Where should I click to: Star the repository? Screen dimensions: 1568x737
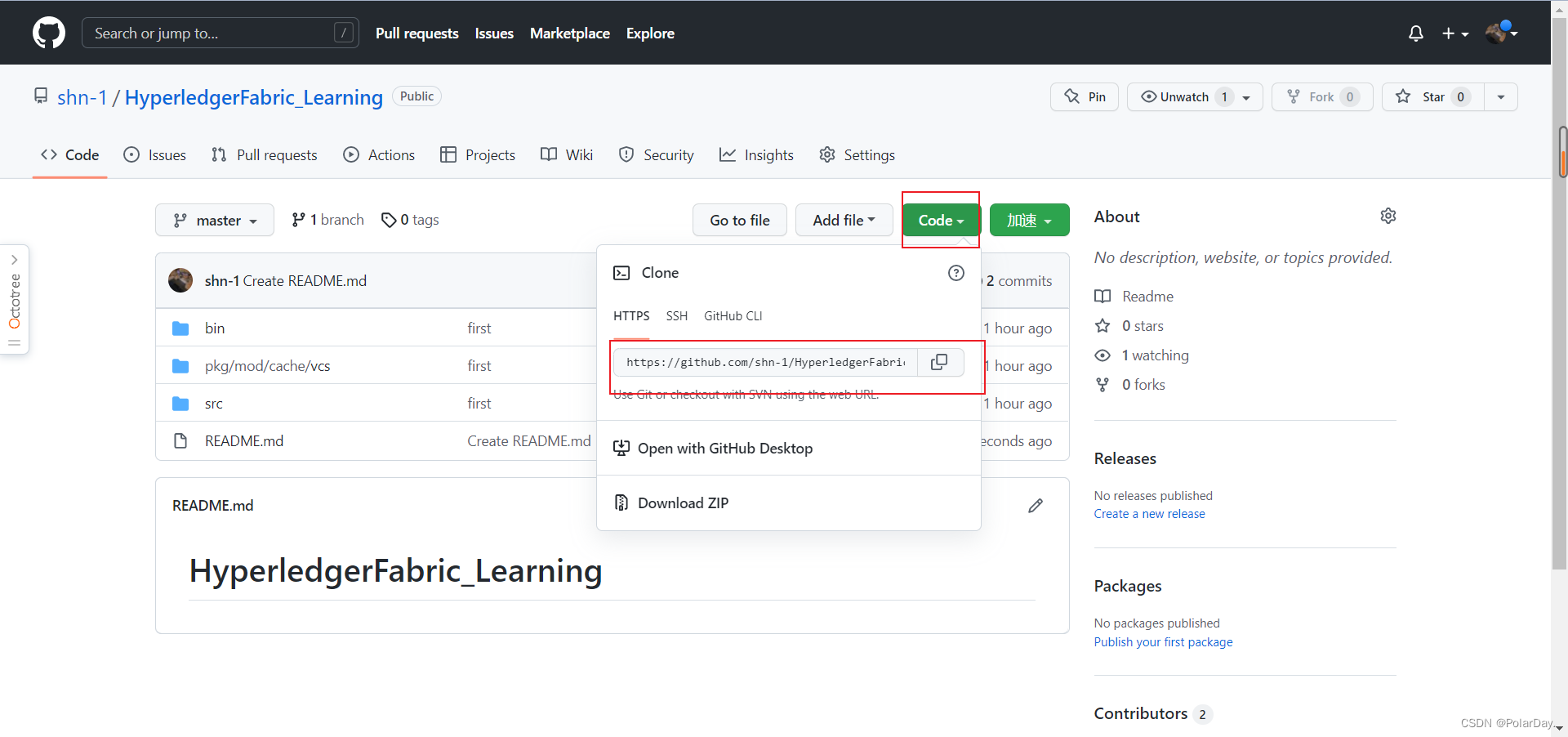[1433, 96]
